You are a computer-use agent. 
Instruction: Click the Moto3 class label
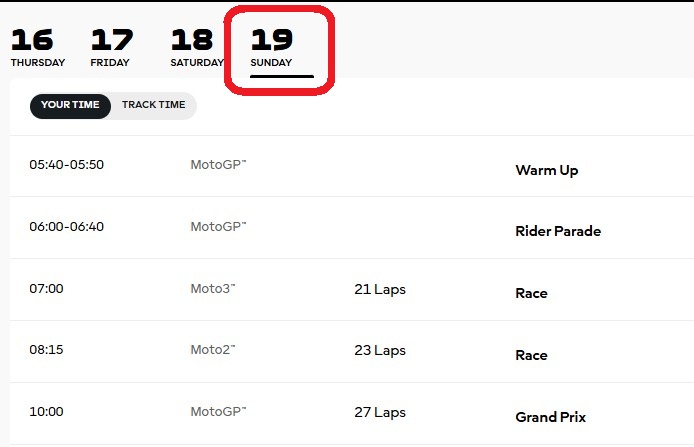pos(213,289)
